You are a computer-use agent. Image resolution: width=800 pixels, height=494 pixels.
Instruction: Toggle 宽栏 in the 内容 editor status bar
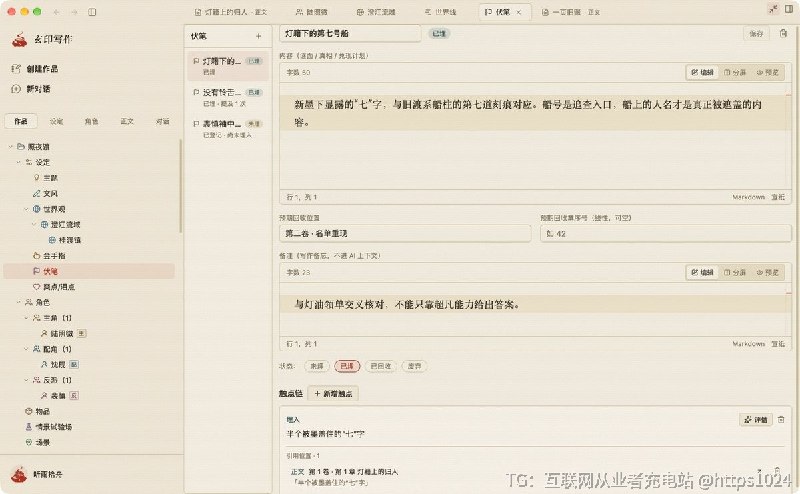tap(778, 197)
